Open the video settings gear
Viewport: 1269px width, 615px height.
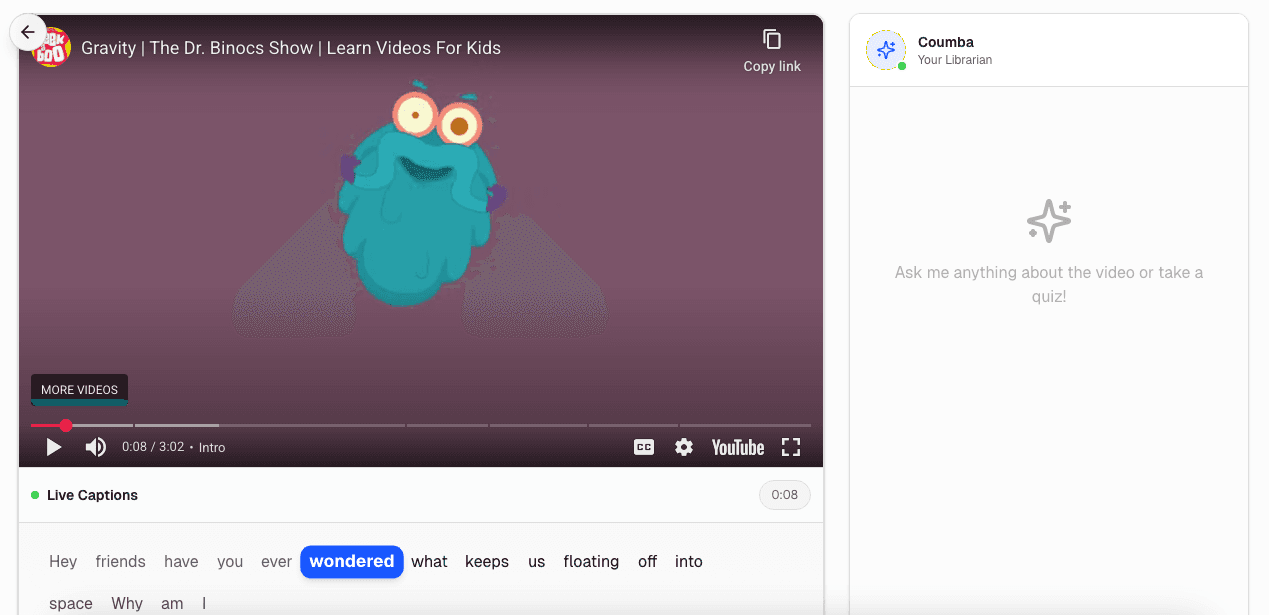click(684, 447)
